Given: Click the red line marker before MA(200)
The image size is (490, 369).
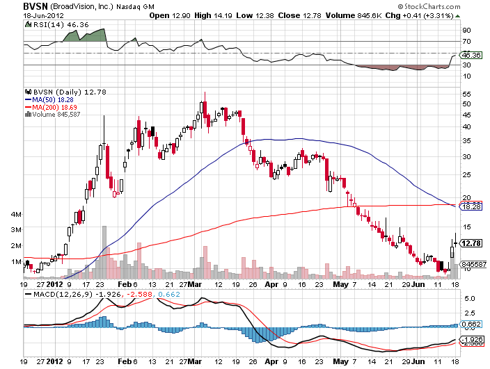Looking at the screenshot, I should 28,107.
